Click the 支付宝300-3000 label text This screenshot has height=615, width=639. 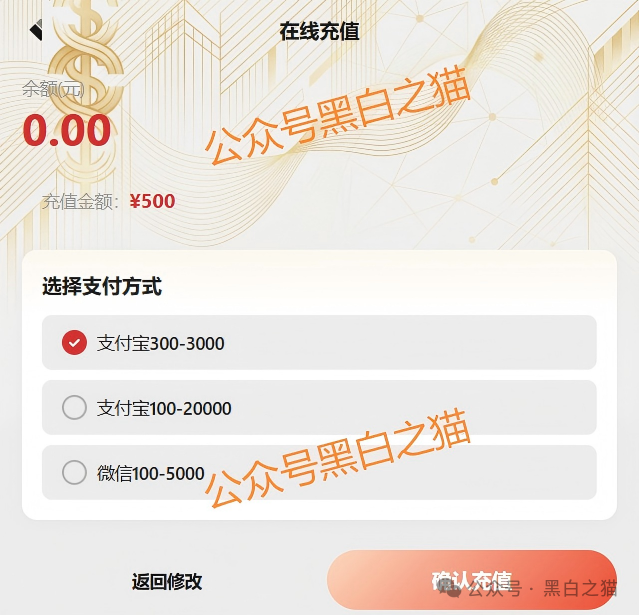[160, 343]
